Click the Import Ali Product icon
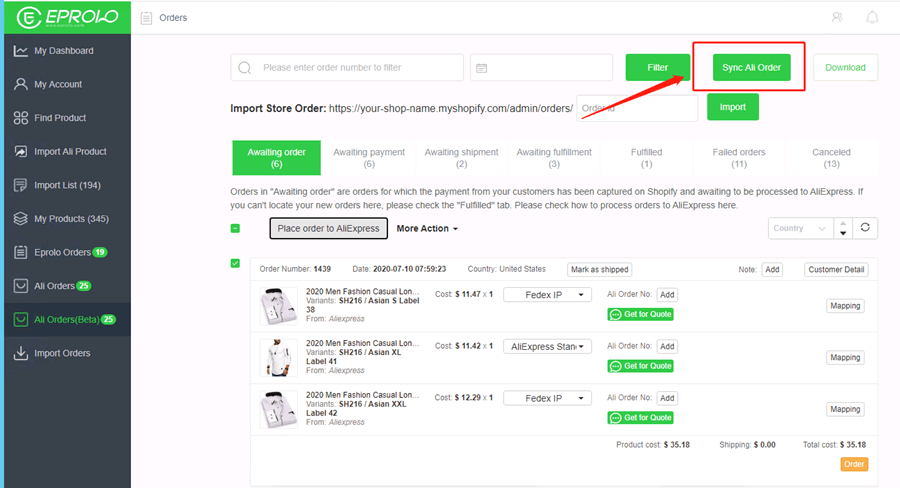Viewport: 900px width, 488px height. 21,152
